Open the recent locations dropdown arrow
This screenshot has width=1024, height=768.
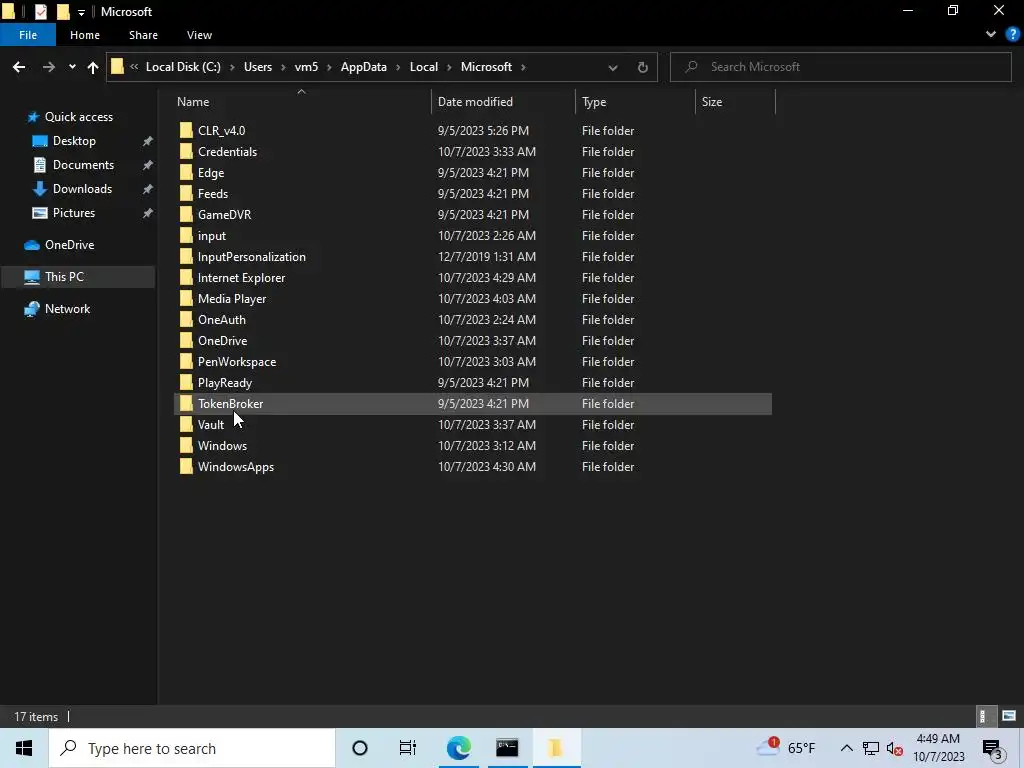[72, 67]
